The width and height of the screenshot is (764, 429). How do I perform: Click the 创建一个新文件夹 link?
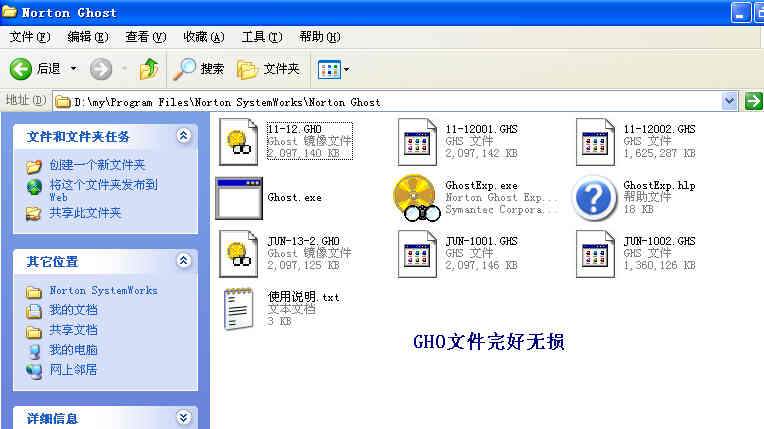point(97,165)
